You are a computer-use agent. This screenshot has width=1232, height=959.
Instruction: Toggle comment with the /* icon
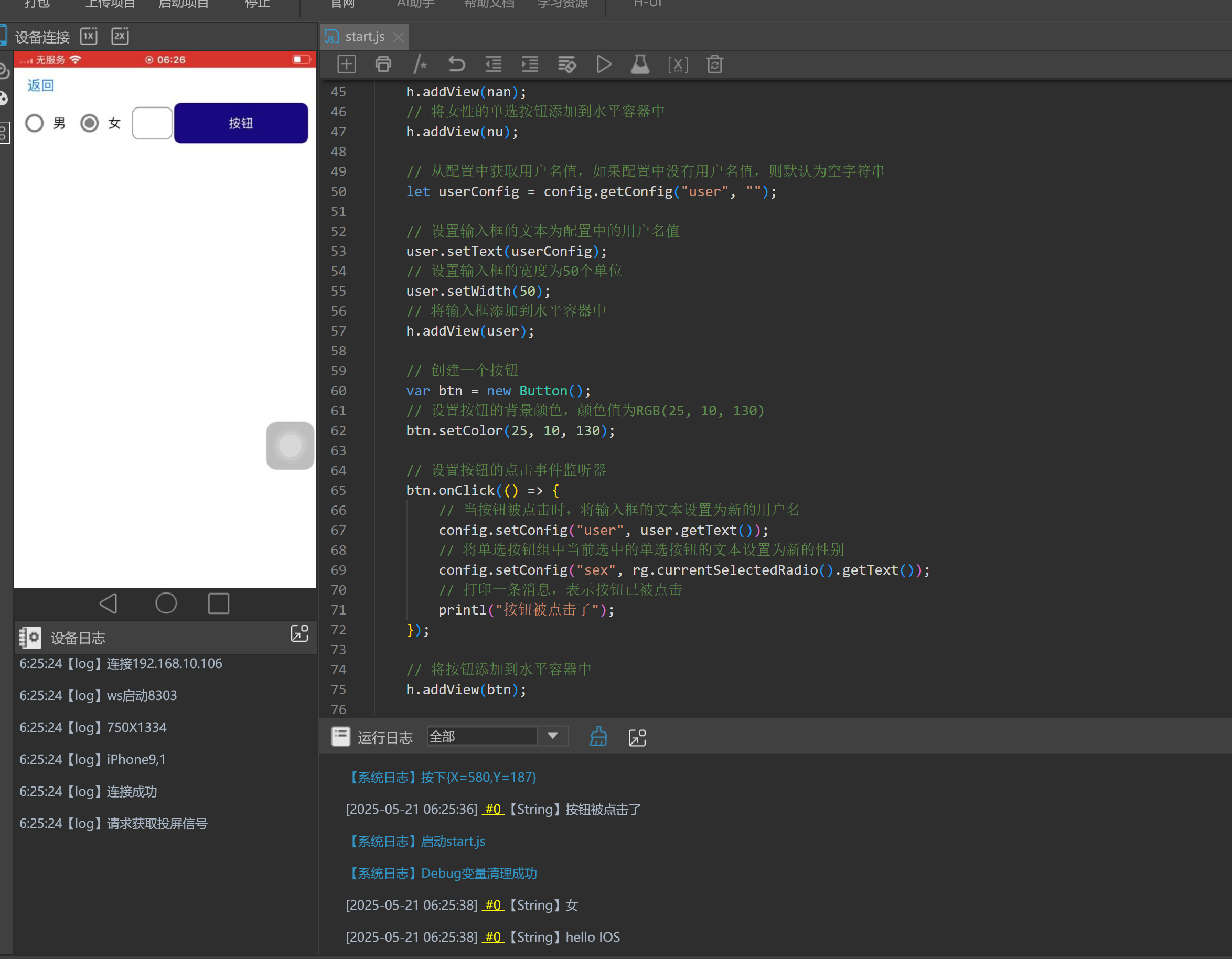(x=420, y=64)
